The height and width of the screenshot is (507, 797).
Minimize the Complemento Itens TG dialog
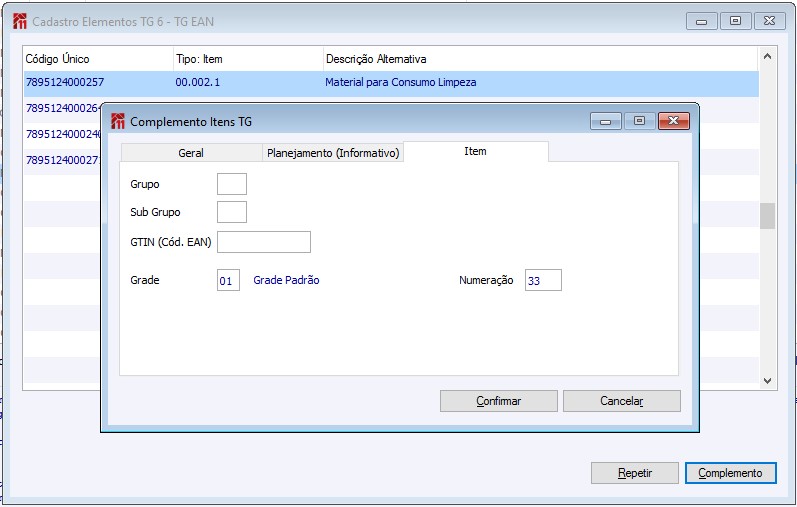click(605, 121)
